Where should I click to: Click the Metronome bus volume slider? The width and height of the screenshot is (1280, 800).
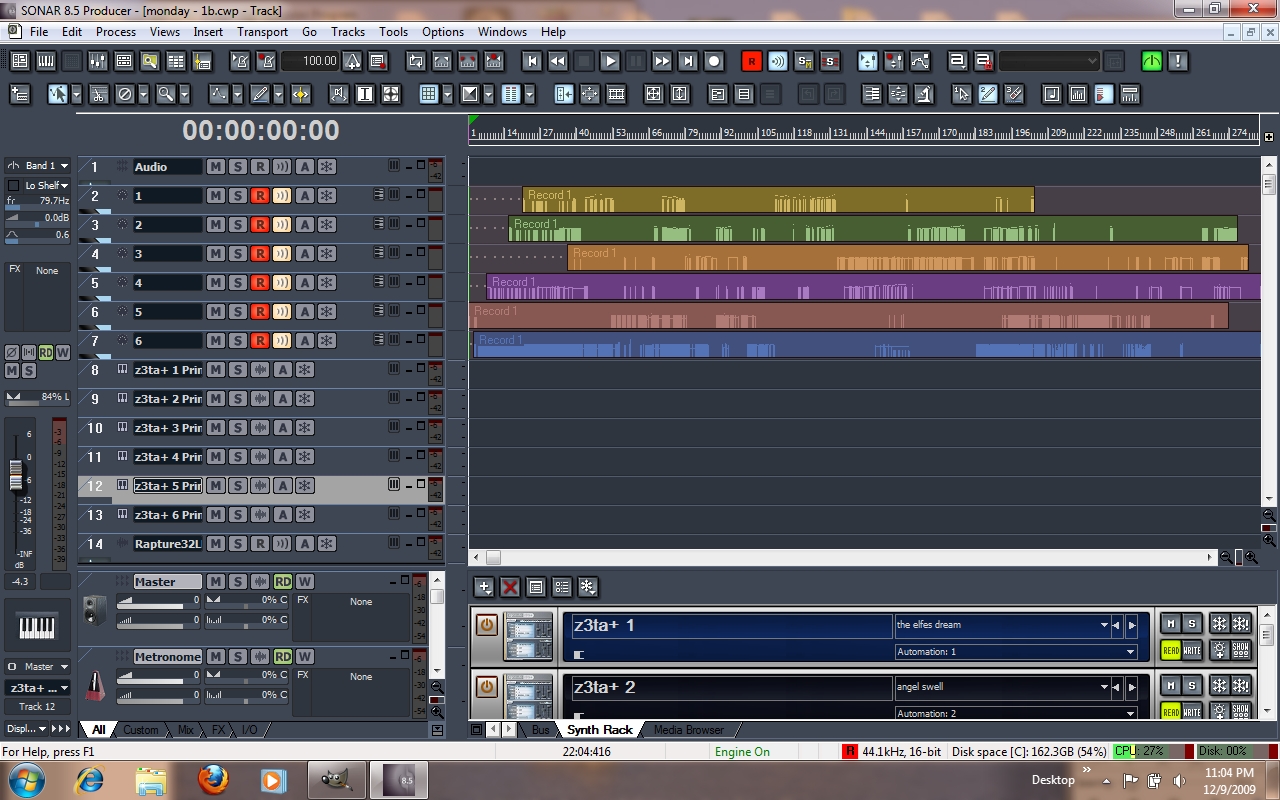(x=158, y=677)
